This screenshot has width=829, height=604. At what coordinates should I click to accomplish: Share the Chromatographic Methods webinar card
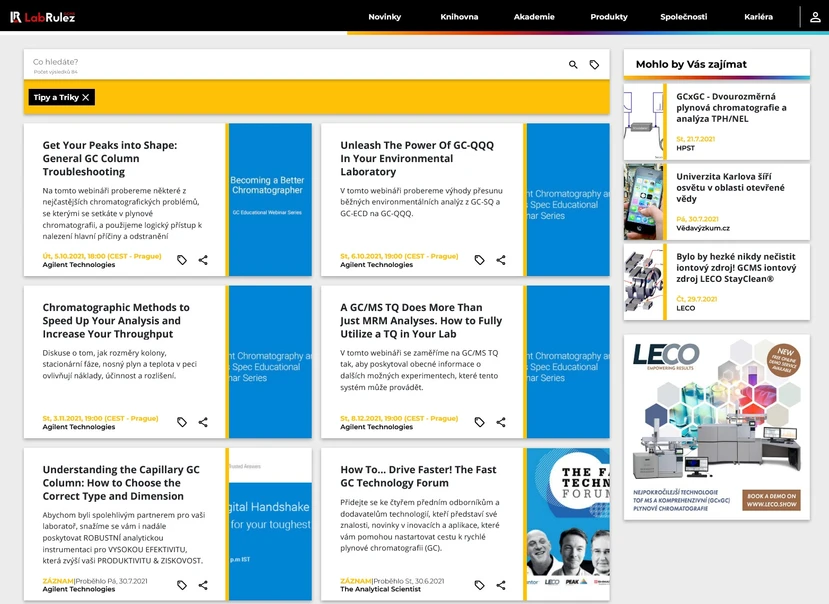pos(203,422)
